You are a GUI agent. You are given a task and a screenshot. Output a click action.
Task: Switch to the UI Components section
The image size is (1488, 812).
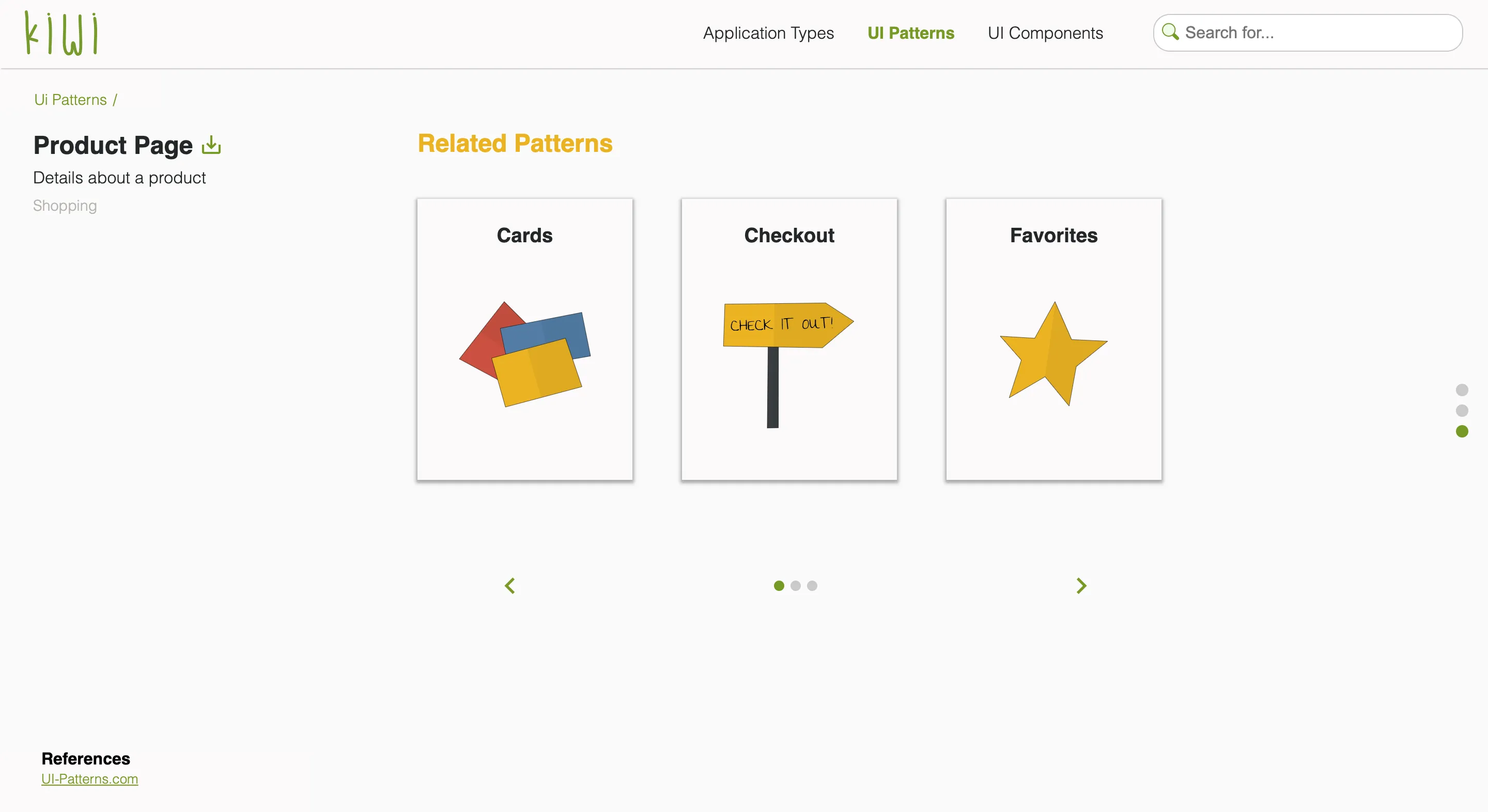tap(1045, 33)
